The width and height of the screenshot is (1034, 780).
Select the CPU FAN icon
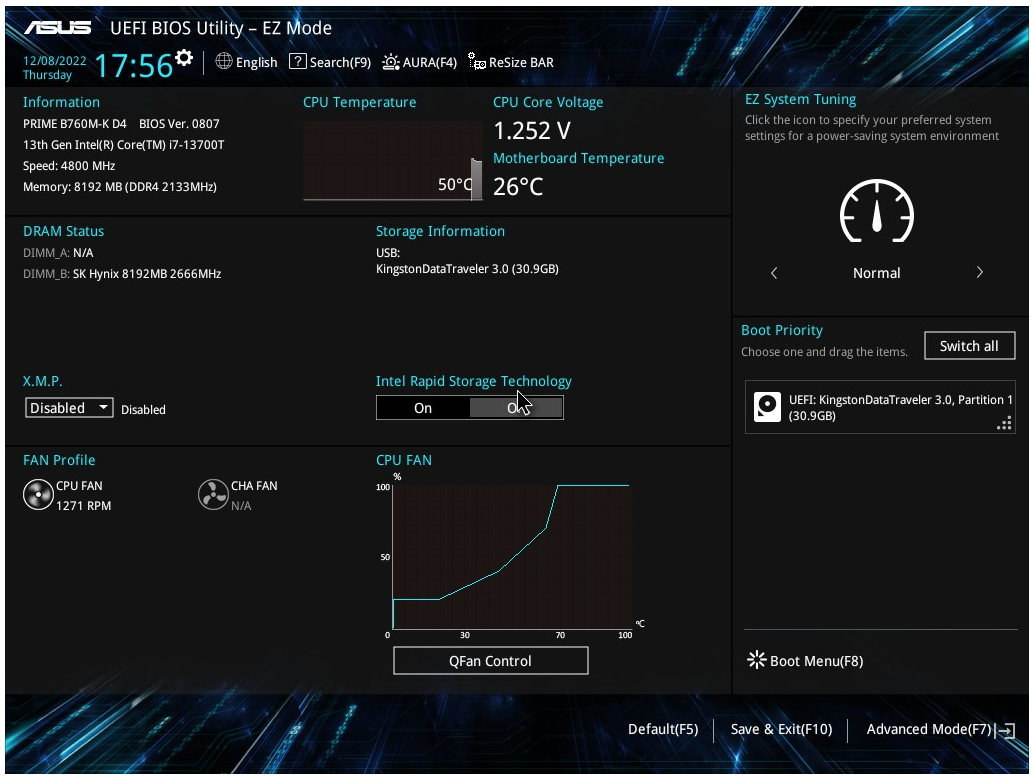(38, 495)
